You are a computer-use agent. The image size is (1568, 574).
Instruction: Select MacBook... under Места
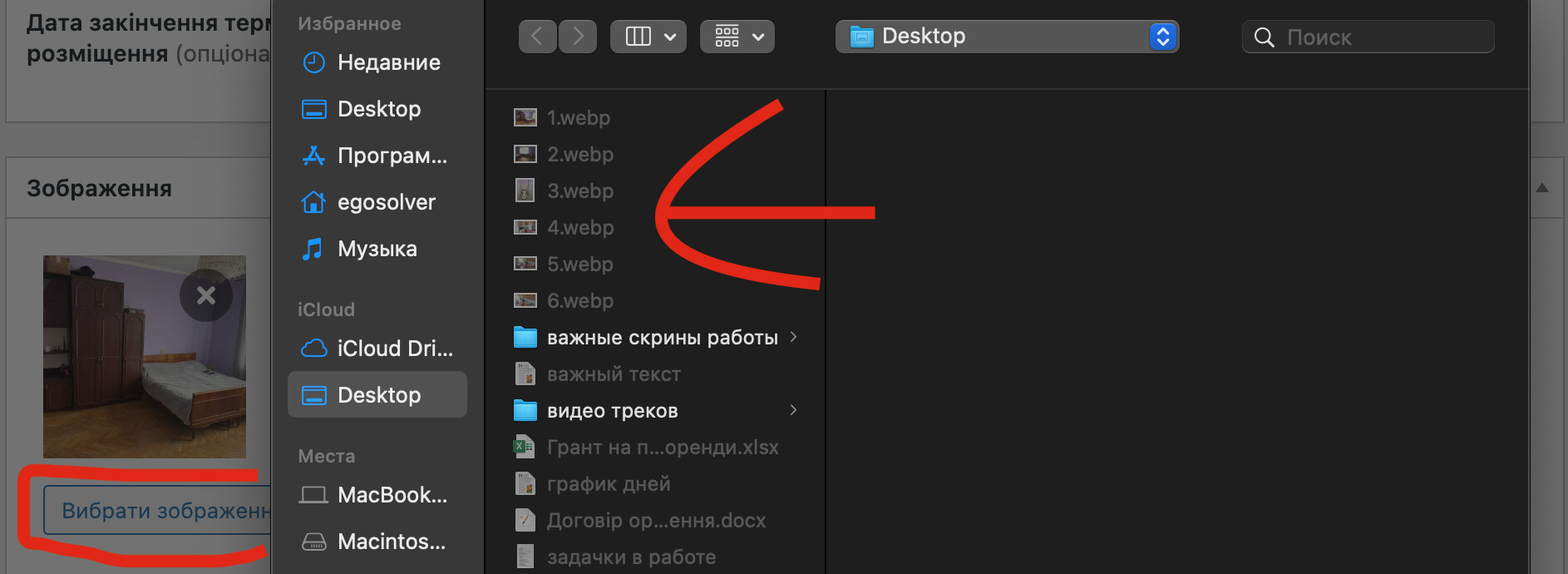[x=377, y=495]
